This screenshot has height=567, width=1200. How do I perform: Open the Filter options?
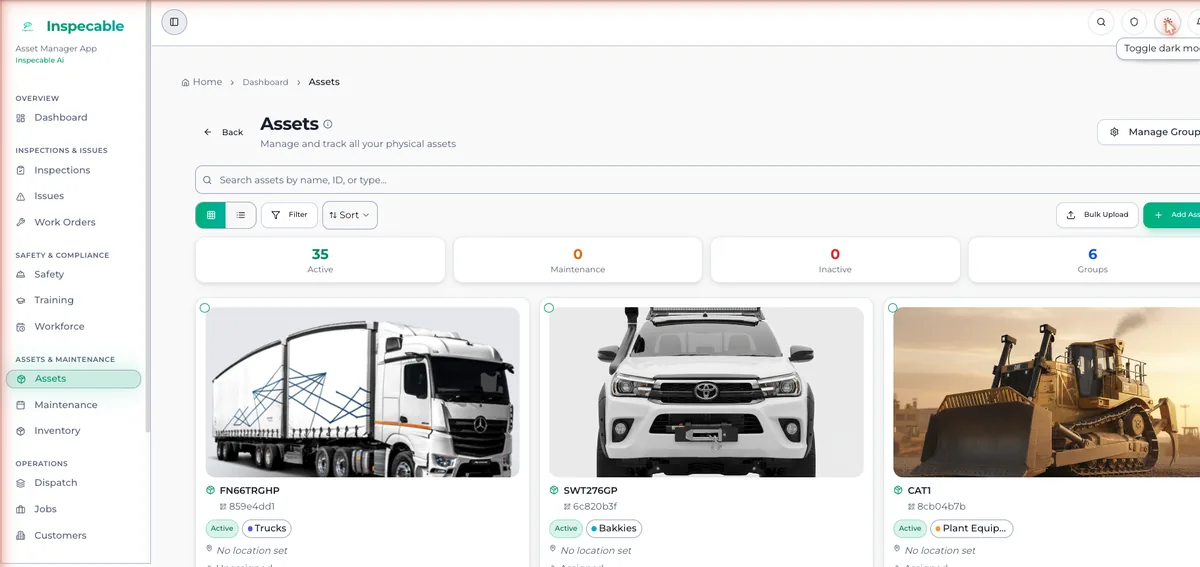(289, 215)
